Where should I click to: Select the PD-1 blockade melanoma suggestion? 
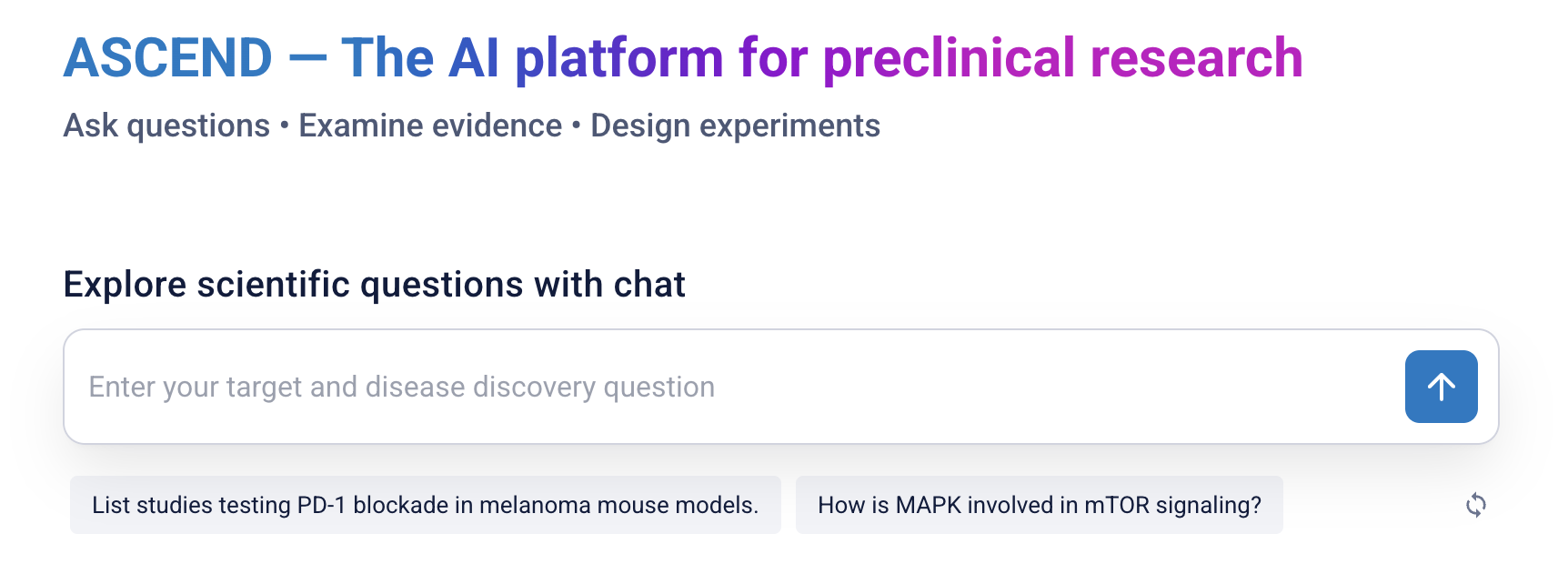coord(425,505)
